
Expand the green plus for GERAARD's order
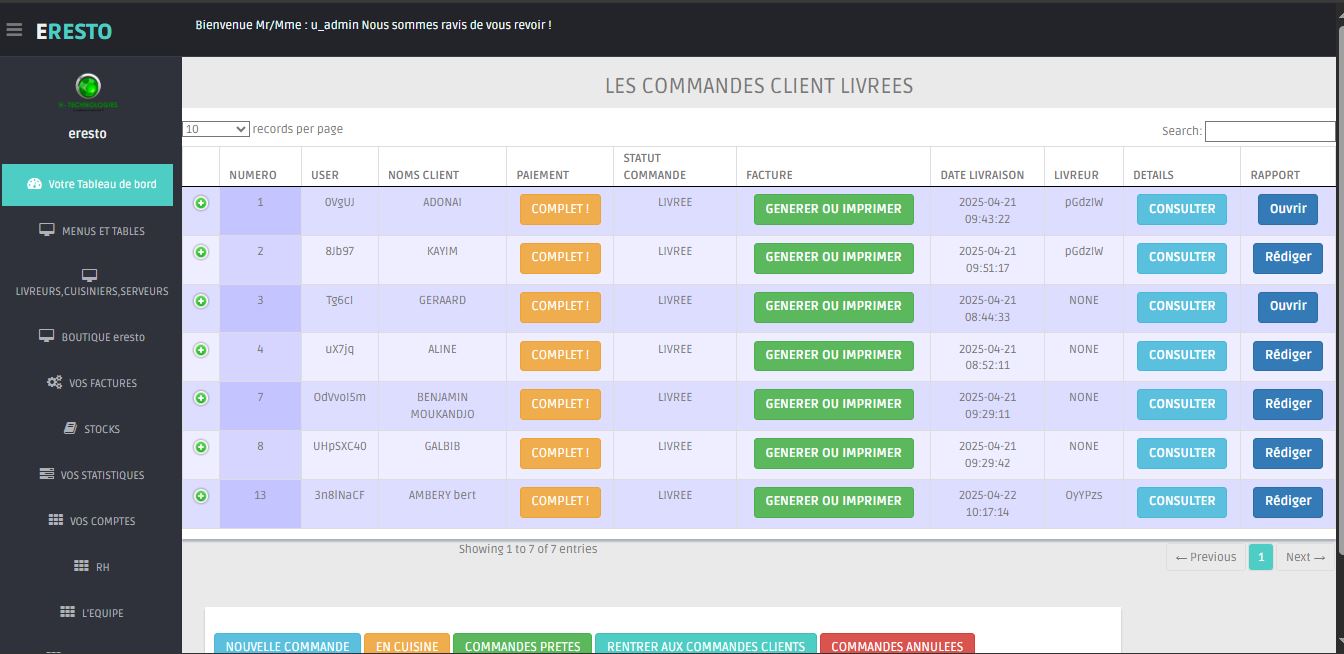coord(201,301)
